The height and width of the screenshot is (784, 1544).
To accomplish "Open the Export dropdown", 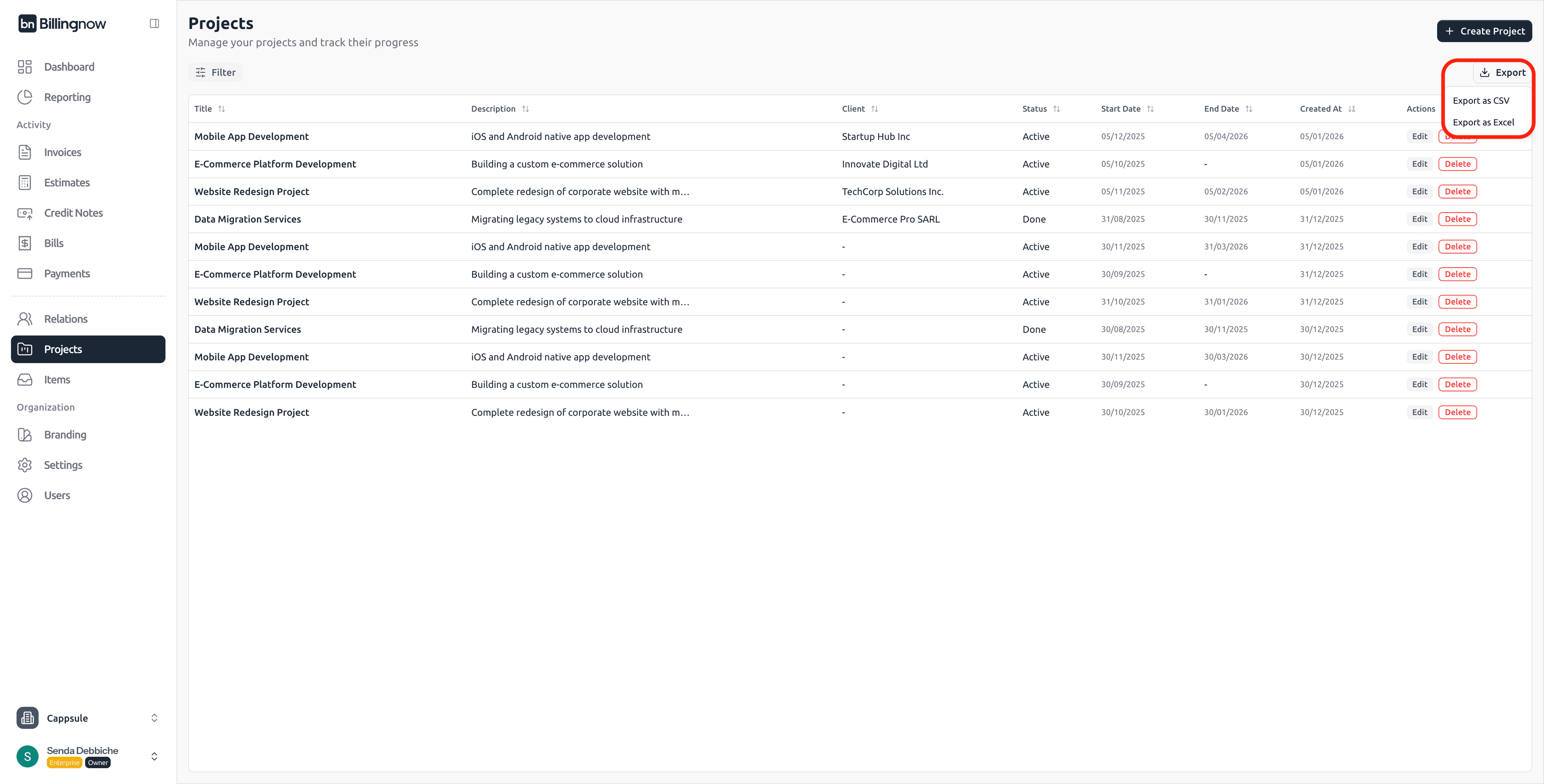I will click(1503, 72).
